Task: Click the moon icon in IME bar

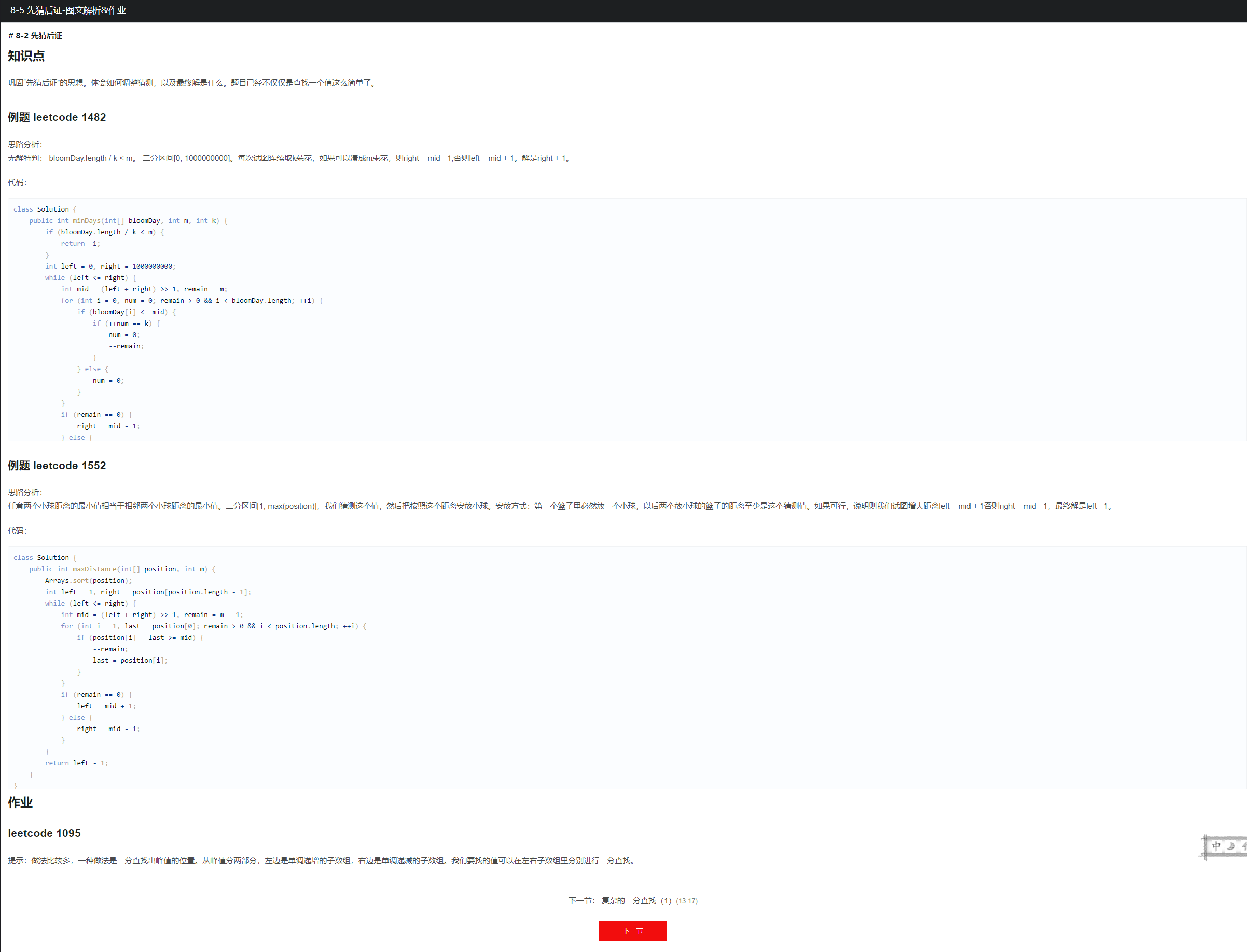Action: click(x=1230, y=846)
